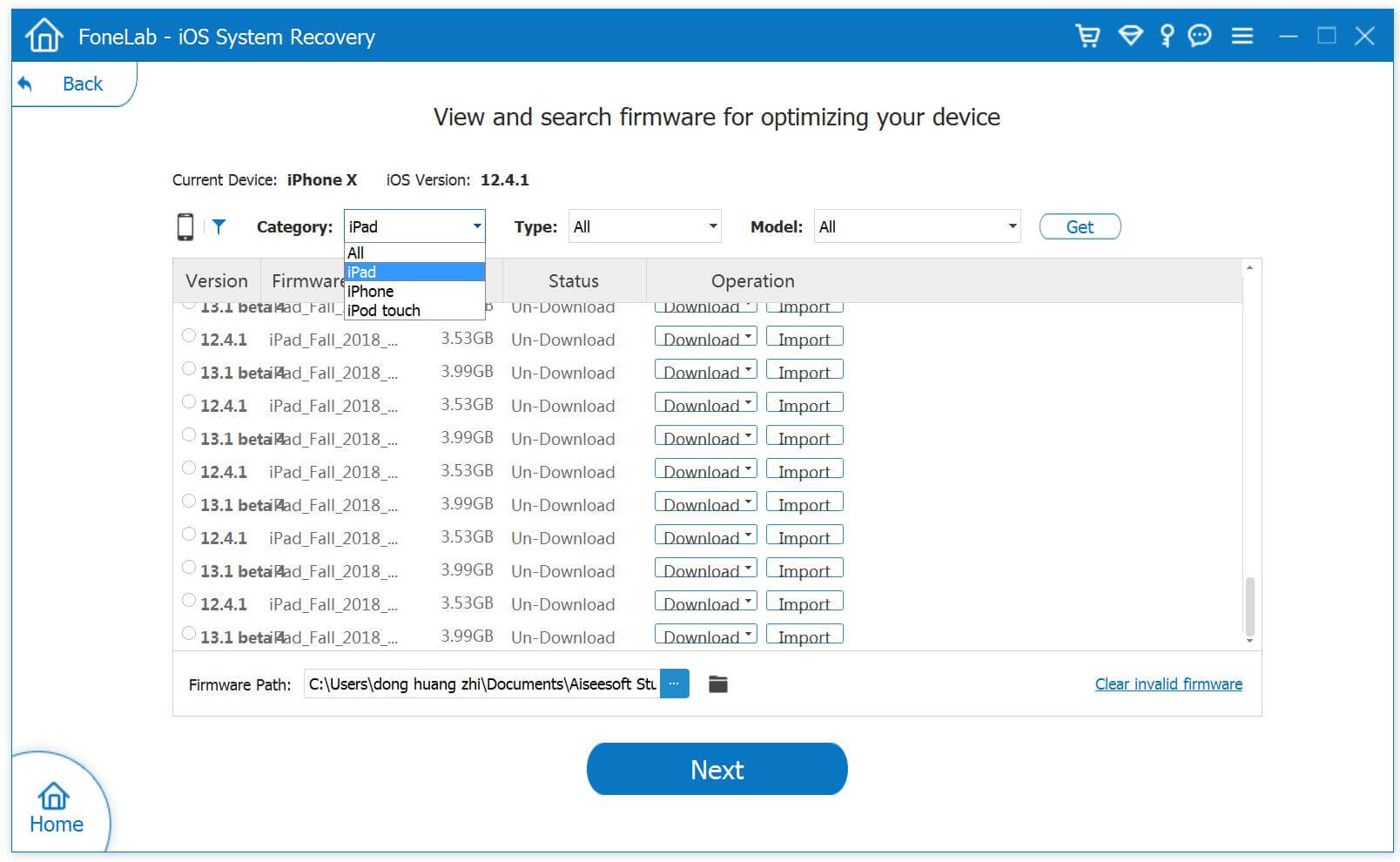Click the Status column header
The image size is (1400, 862).
[574, 281]
